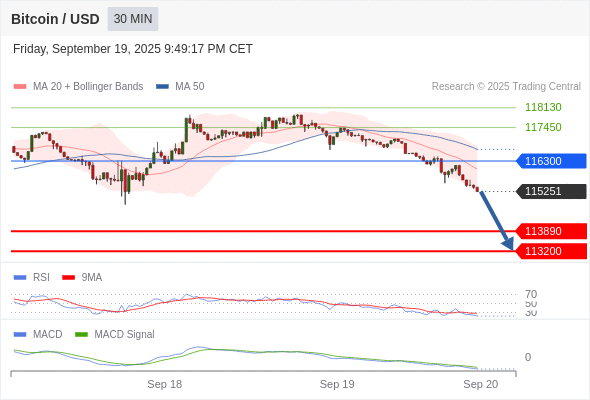The height and width of the screenshot is (400, 590).
Task: Click the MACD Signal legend label
Action: 125,335
